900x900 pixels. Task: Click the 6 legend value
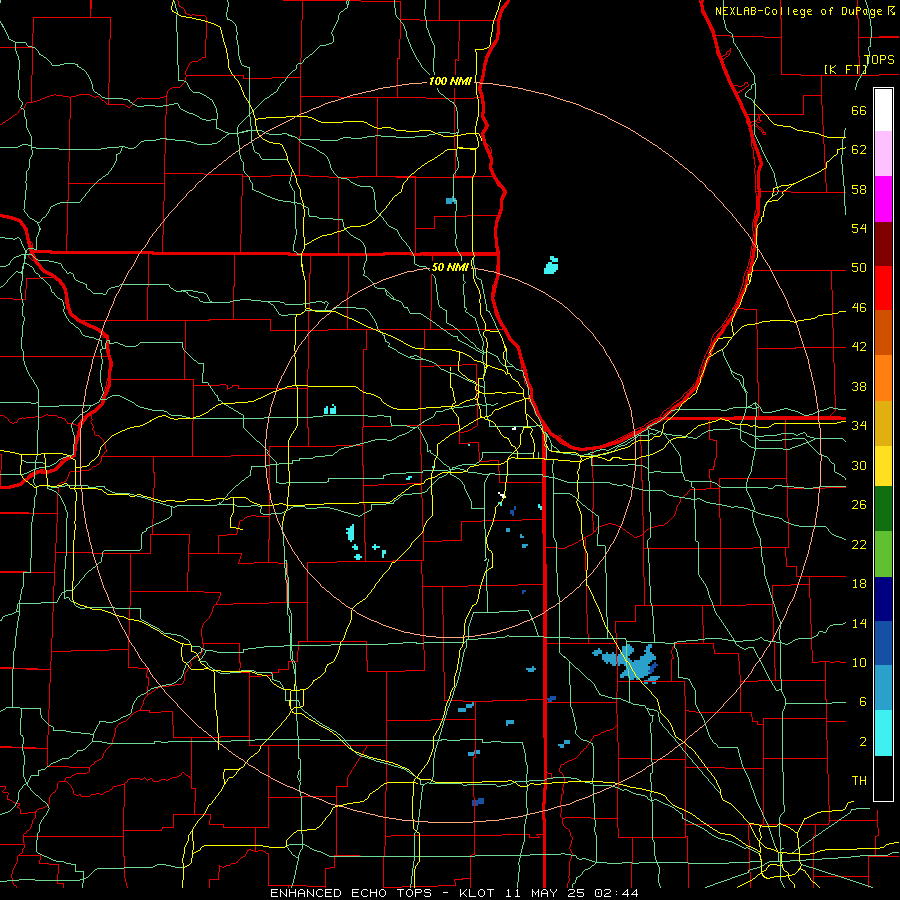[862, 702]
